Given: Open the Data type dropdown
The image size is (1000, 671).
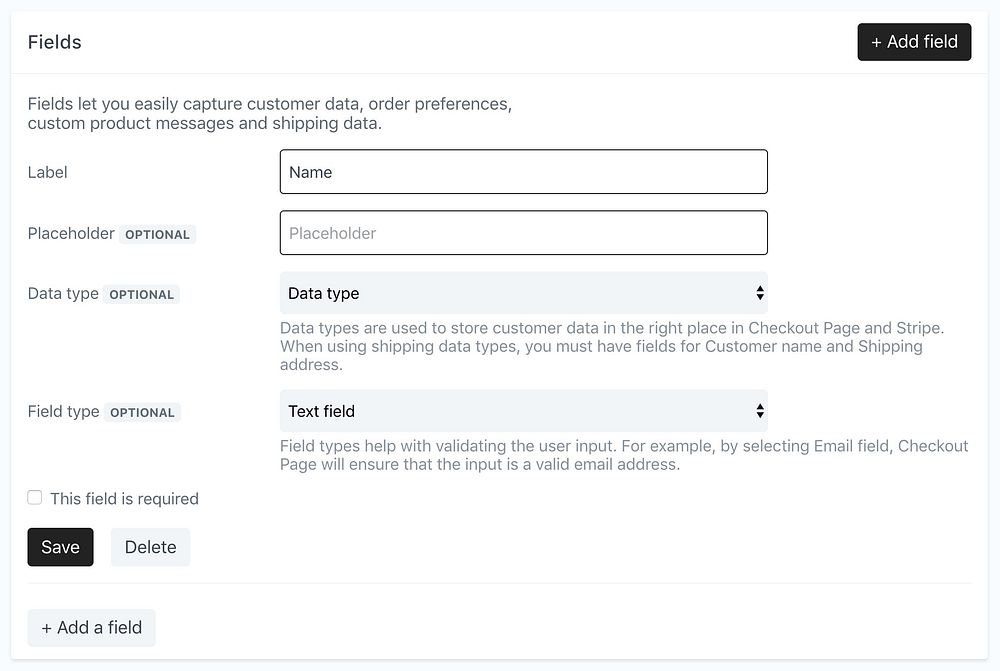Looking at the screenshot, I should pyautogui.click(x=523, y=293).
